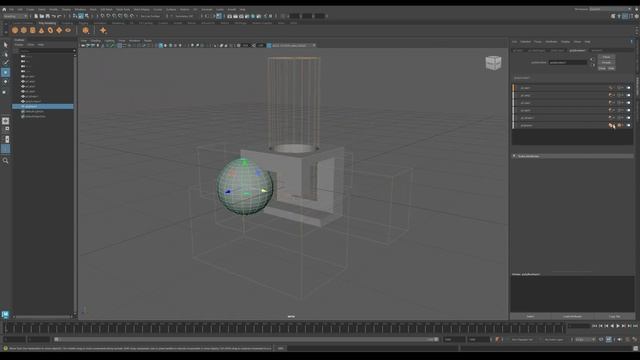The image size is (640, 360).
Task: Create a polygon cube from the shelf
Action: point(24,30)
